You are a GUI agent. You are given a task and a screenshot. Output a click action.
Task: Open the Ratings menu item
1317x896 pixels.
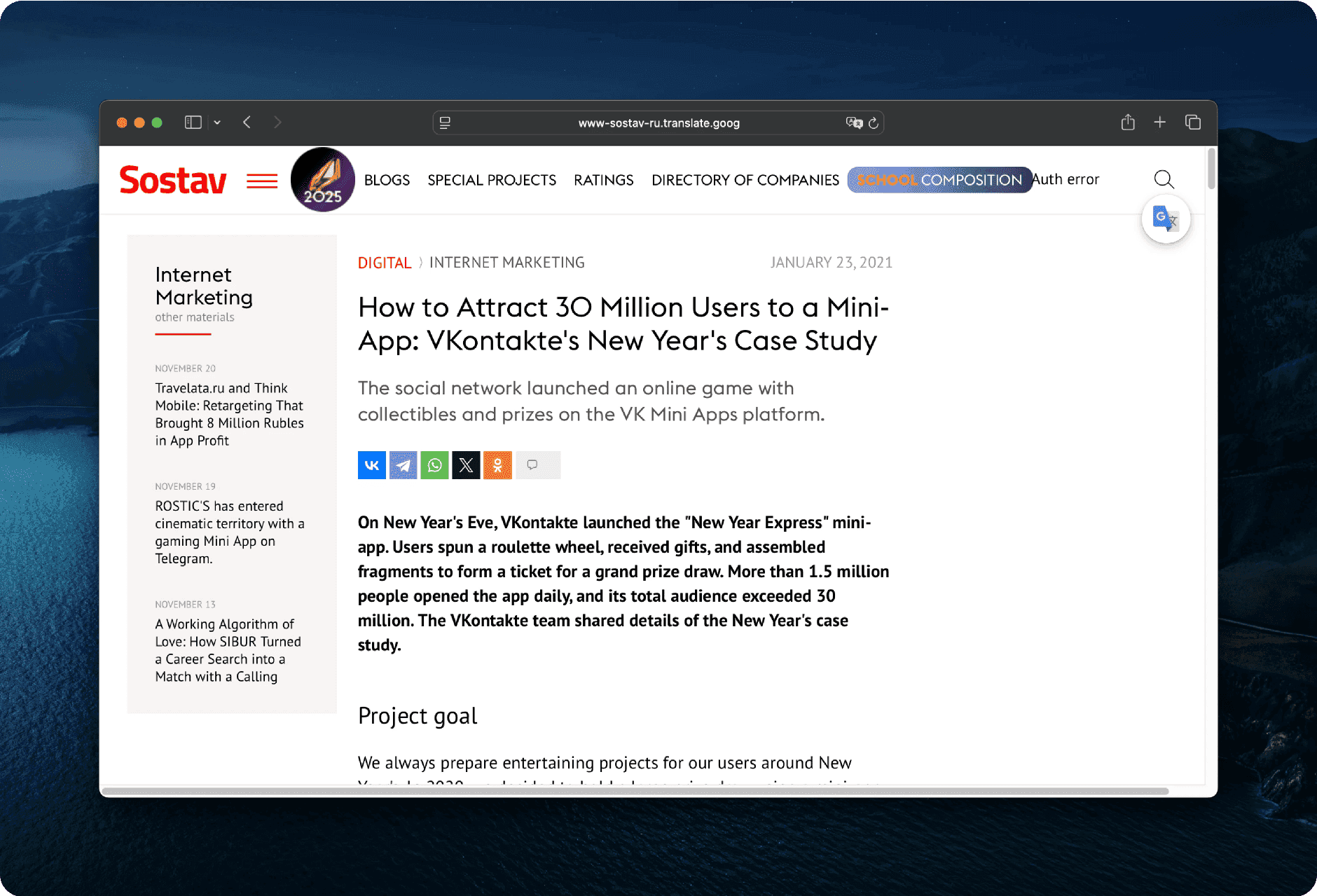(604, 180)
